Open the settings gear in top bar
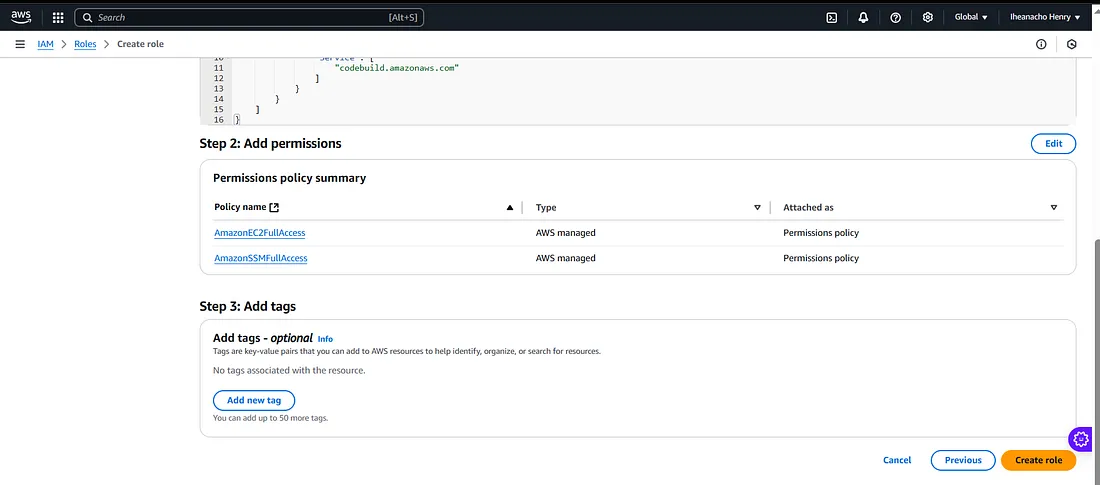Screen dimensions: 1100x485 (927, 18)
